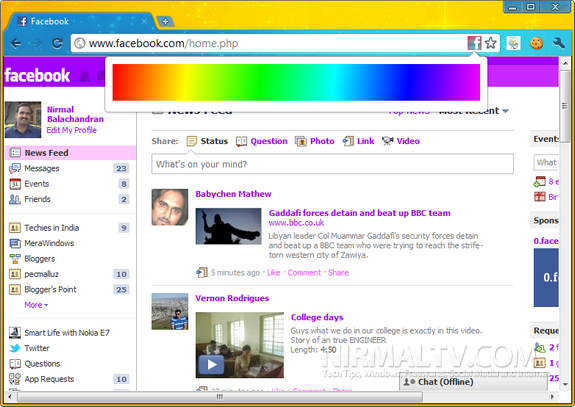Open the MeraWindows group

[x=49, y=243]
